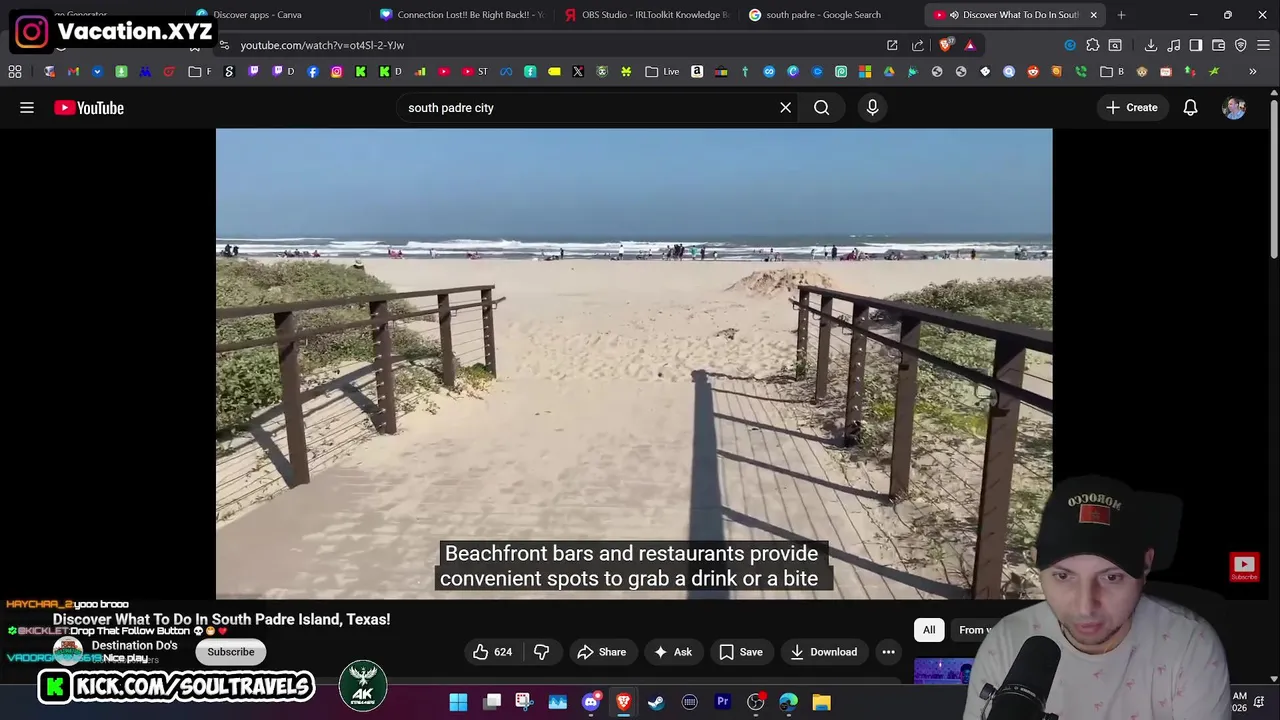Share the video
Screen dimensions: 1280x720
602,652
